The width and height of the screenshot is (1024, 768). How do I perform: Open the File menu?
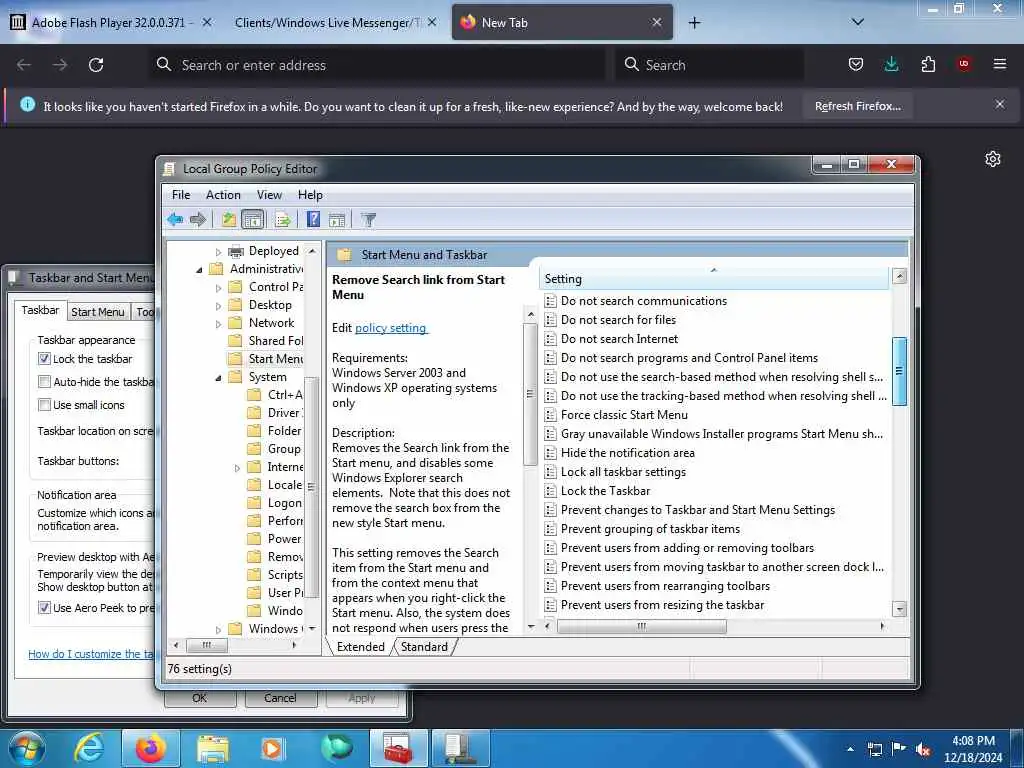point(181,195)
